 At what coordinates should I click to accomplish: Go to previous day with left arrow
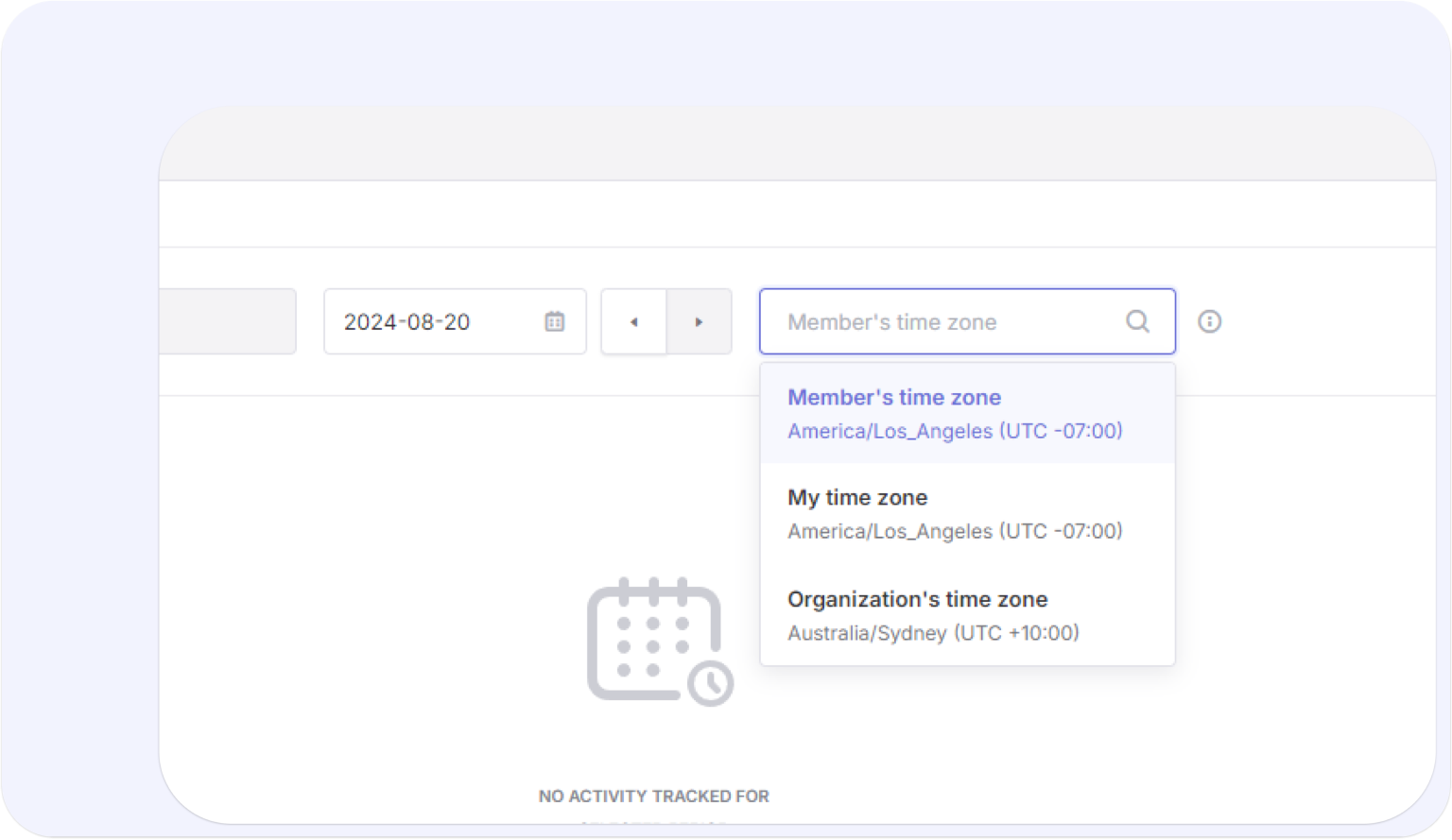[633, 321]
